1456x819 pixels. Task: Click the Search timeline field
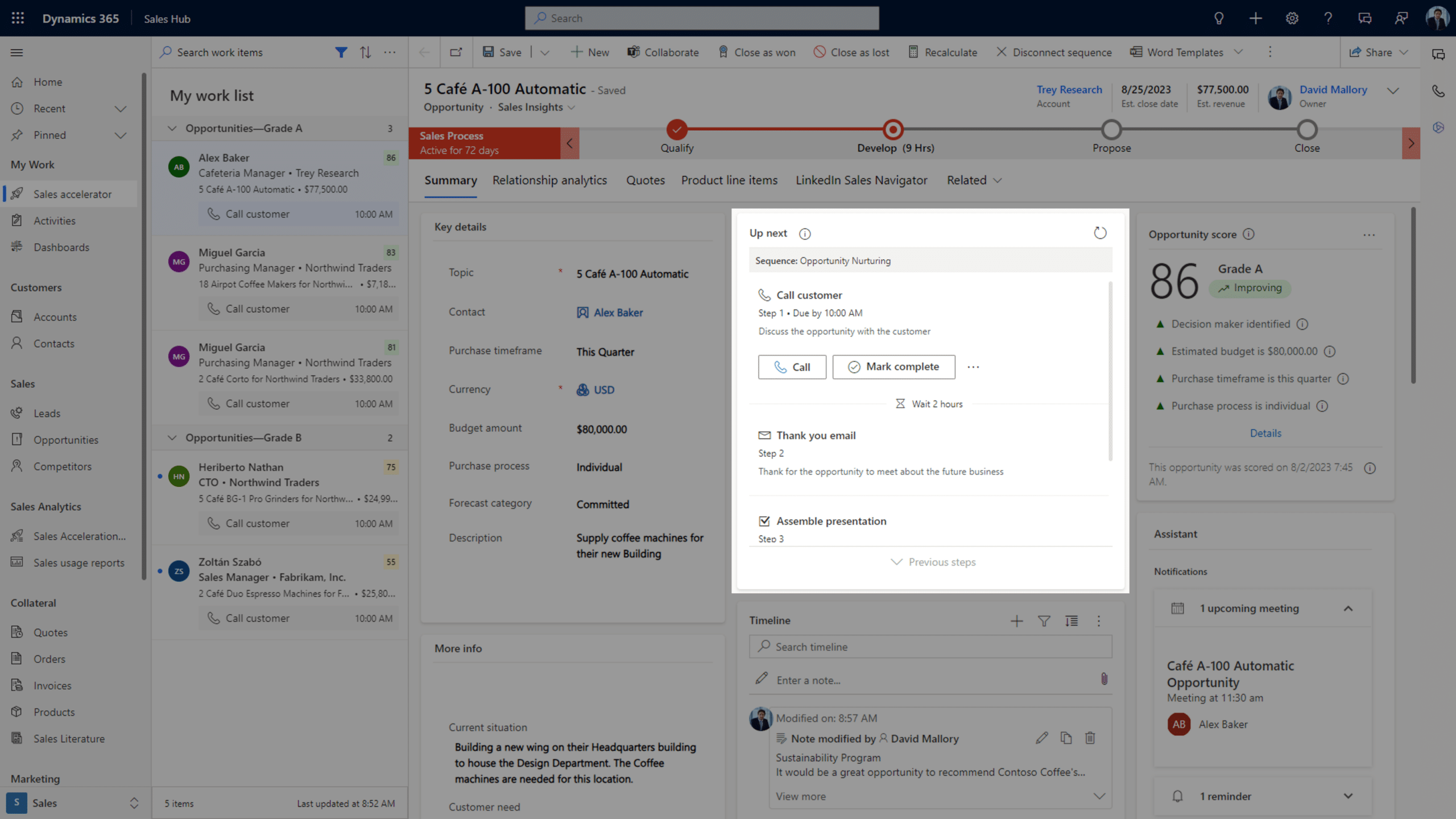tap(930, 647)
